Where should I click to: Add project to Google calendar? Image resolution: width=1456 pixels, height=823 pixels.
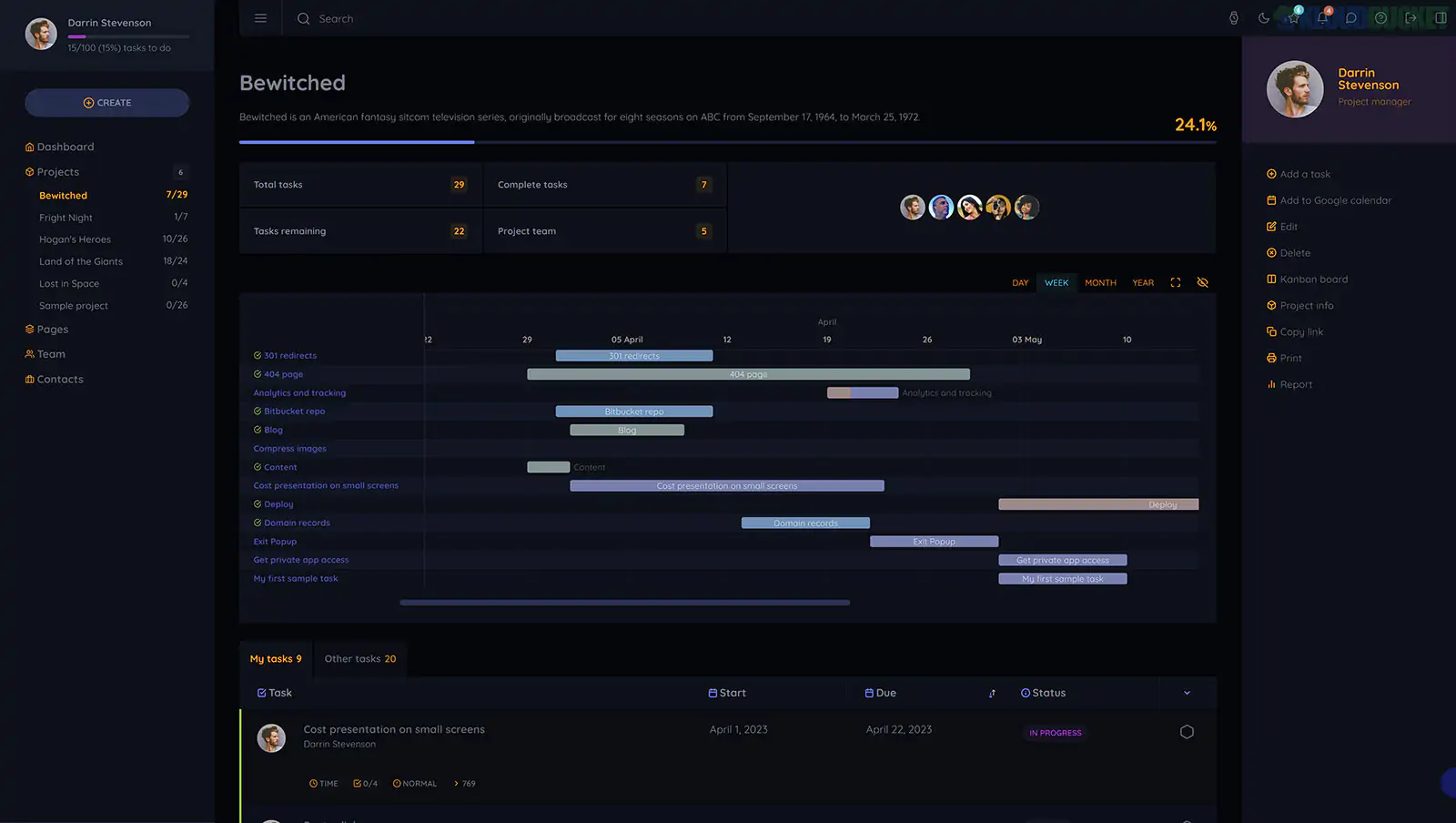click(1334, 199)
